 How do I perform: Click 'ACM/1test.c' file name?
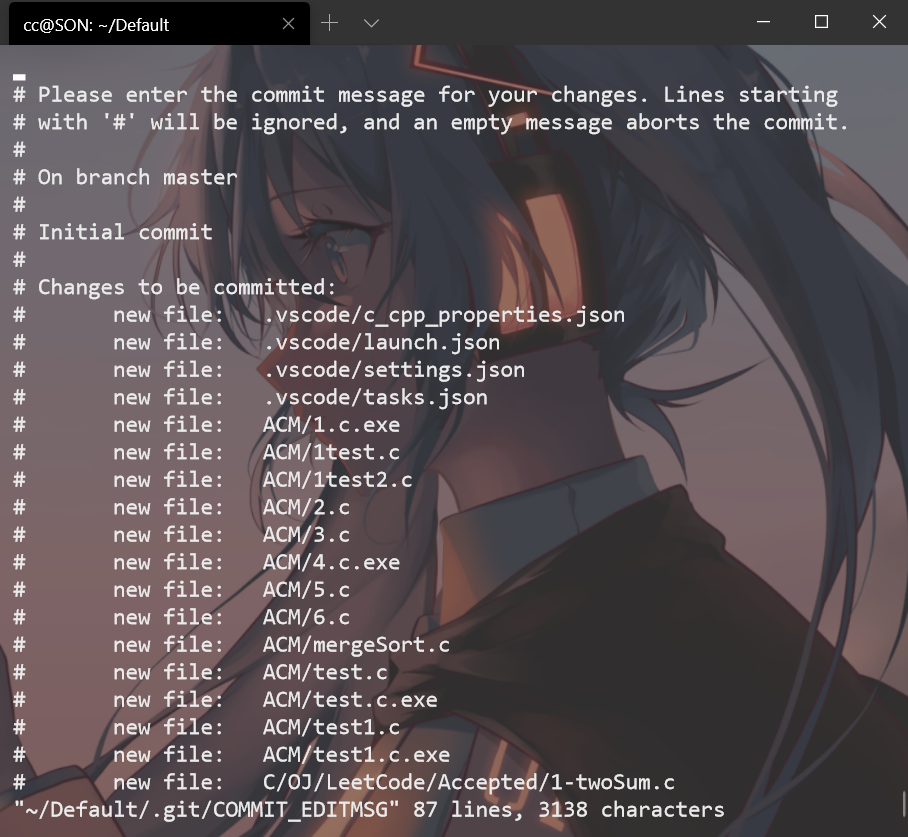coord(331,452)
